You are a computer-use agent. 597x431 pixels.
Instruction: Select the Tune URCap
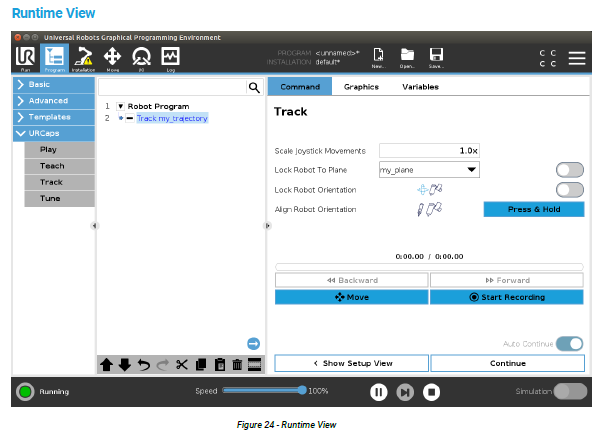59,198
